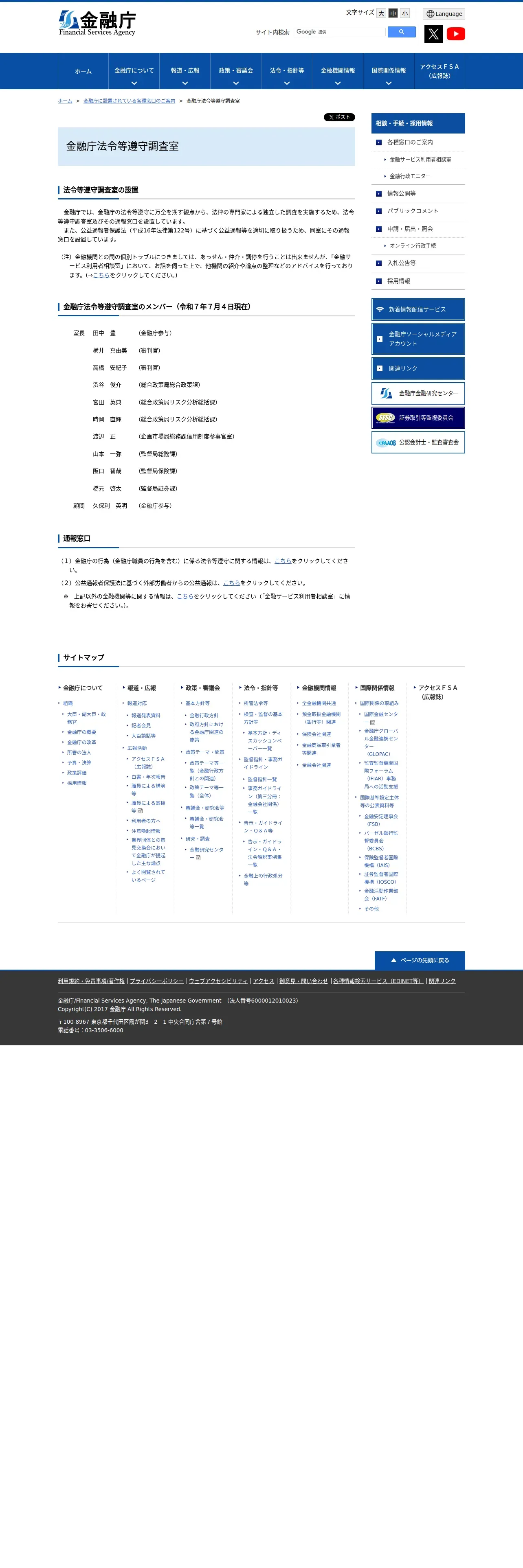Go to ホーム in main navigation
The height and width of the screenshot is (1568, 523).
(x=84, y=71)
